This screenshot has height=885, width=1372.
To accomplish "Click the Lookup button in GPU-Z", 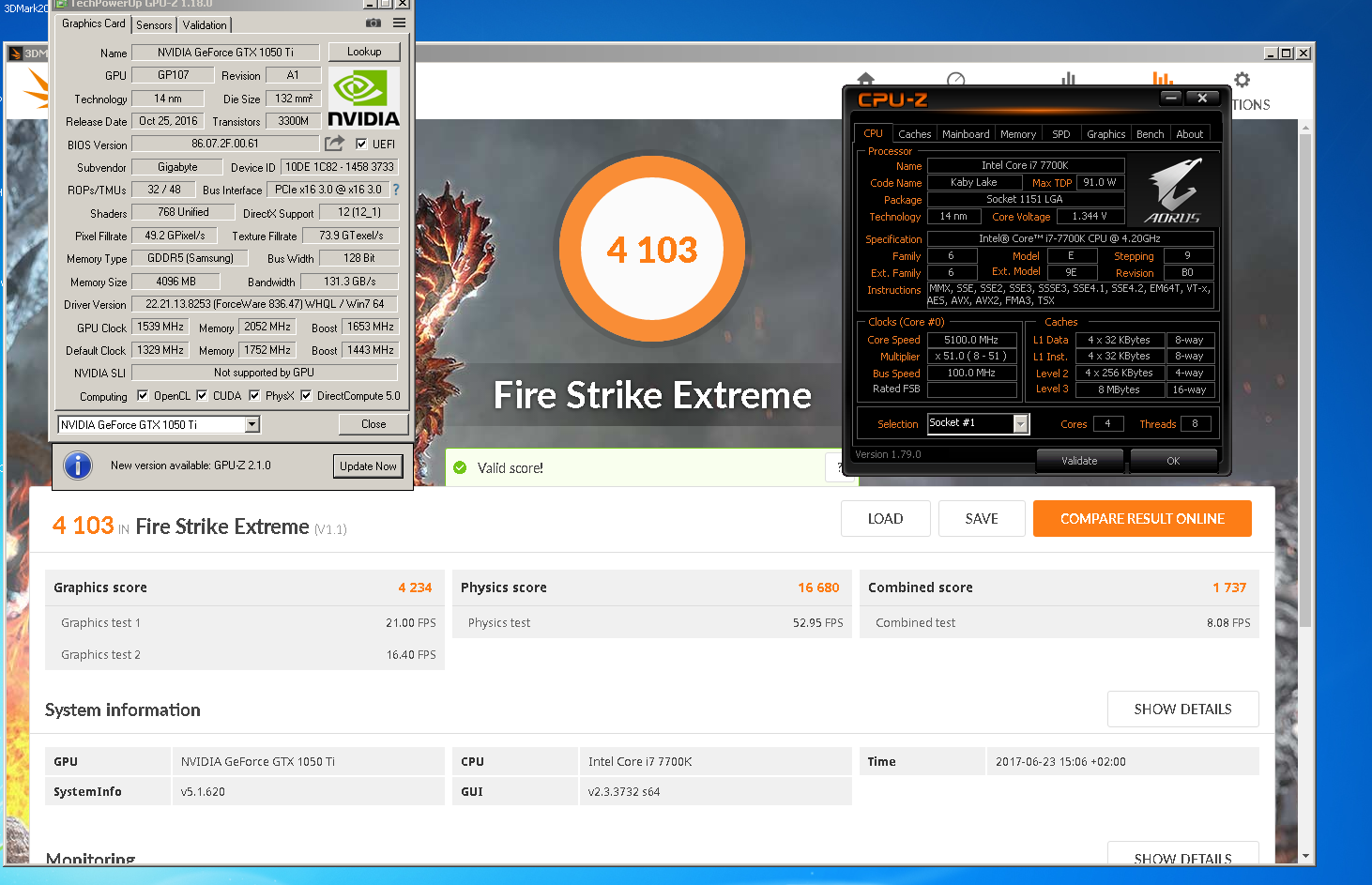I will click(x=364, y=52).
